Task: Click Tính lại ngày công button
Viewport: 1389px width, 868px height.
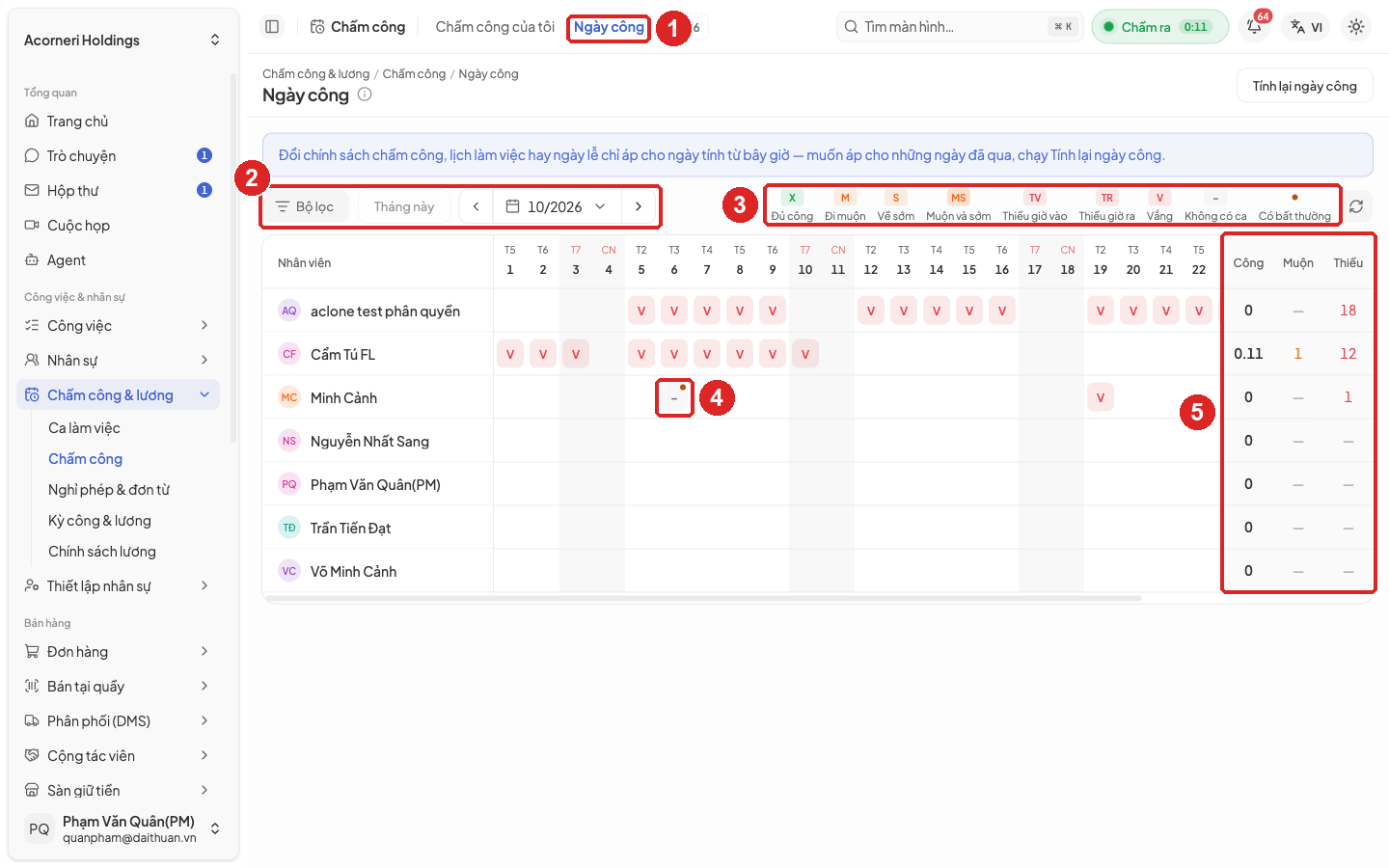Action: point(1304,86)
